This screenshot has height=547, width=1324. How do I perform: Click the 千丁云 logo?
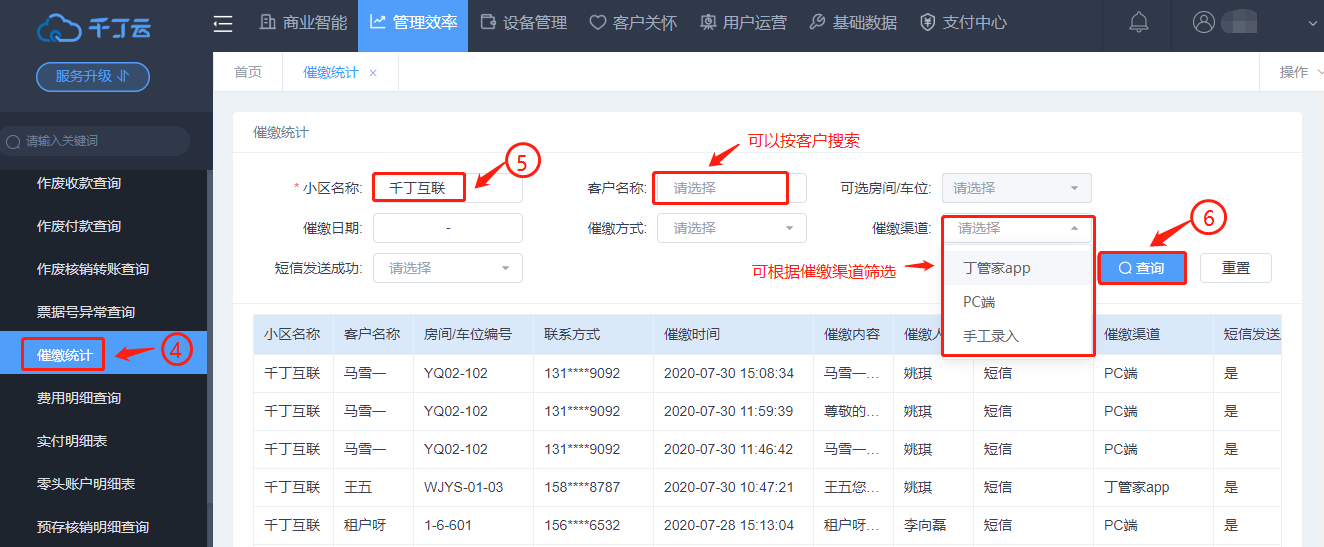click(94, 28)
